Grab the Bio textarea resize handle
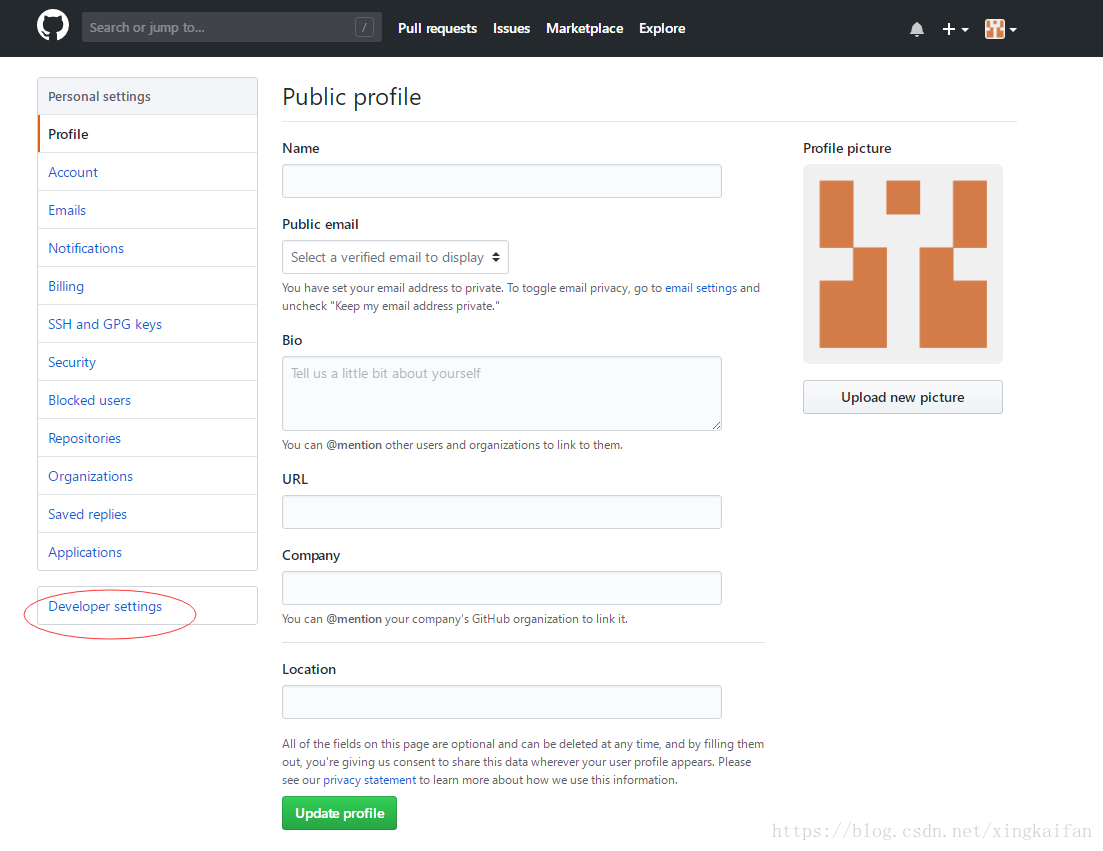The height and width of the screenshot is (851, 1103). click(x=716, y=425)
